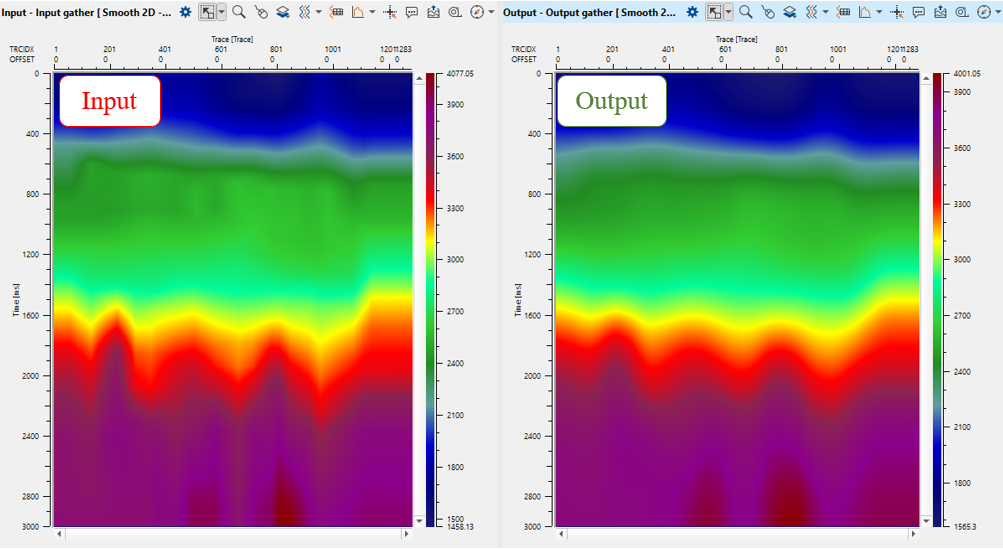Screen dimensions: 1003x549
Task: Toggle selection pointer mode in Output toolbar
Action: (714, 12)
